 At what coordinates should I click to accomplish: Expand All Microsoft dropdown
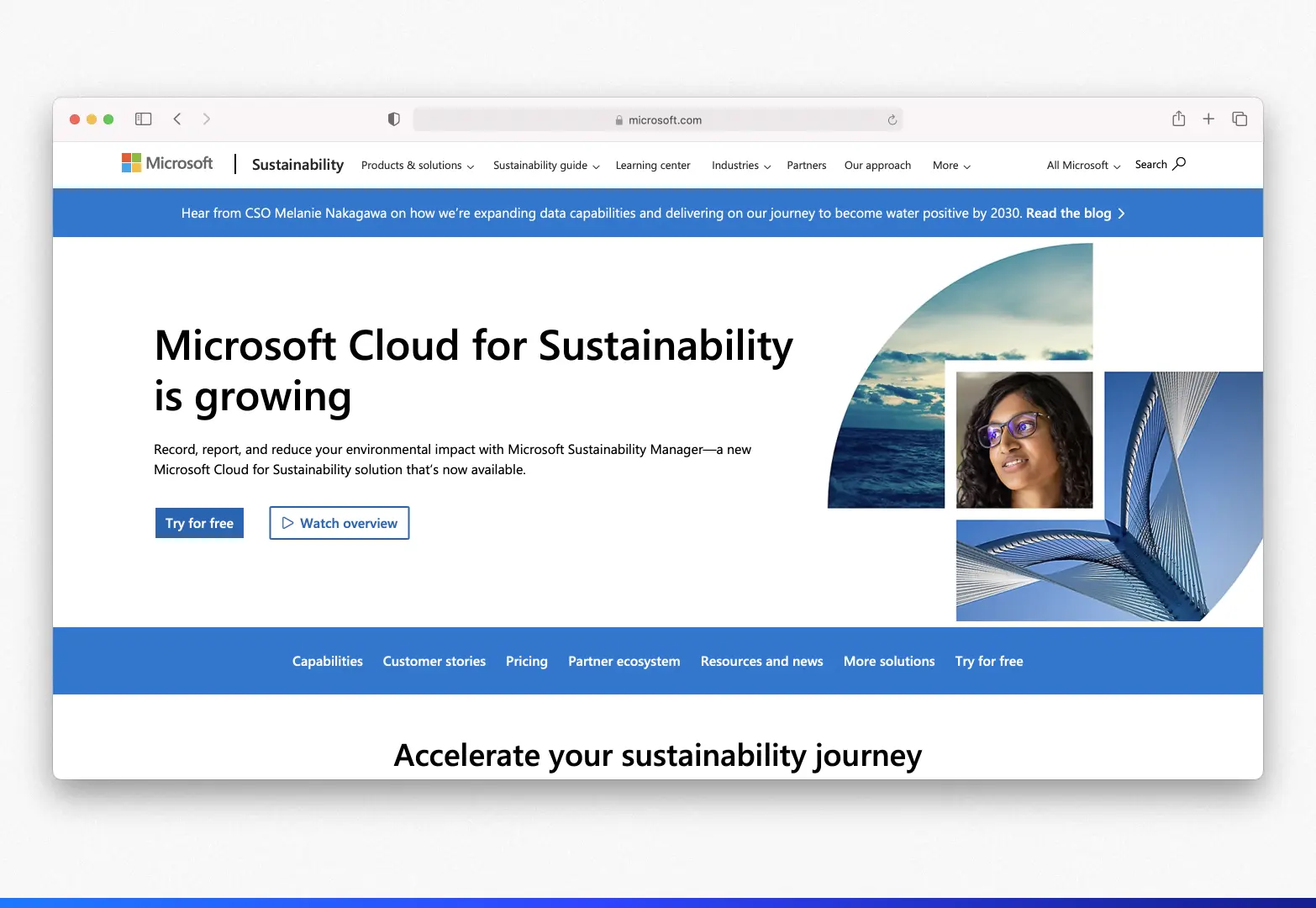pyautogui.click(x=1083, y=166)
